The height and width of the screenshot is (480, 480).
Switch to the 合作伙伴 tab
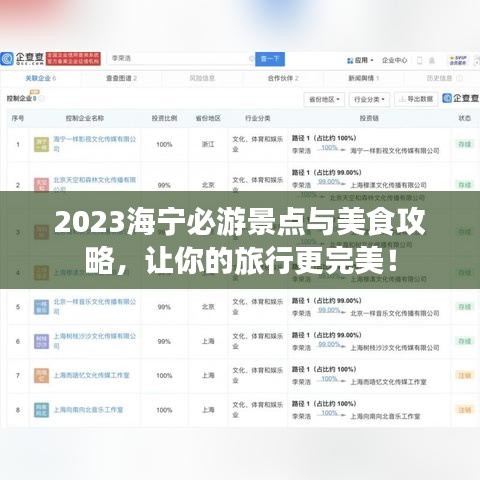tap(283, 78)
